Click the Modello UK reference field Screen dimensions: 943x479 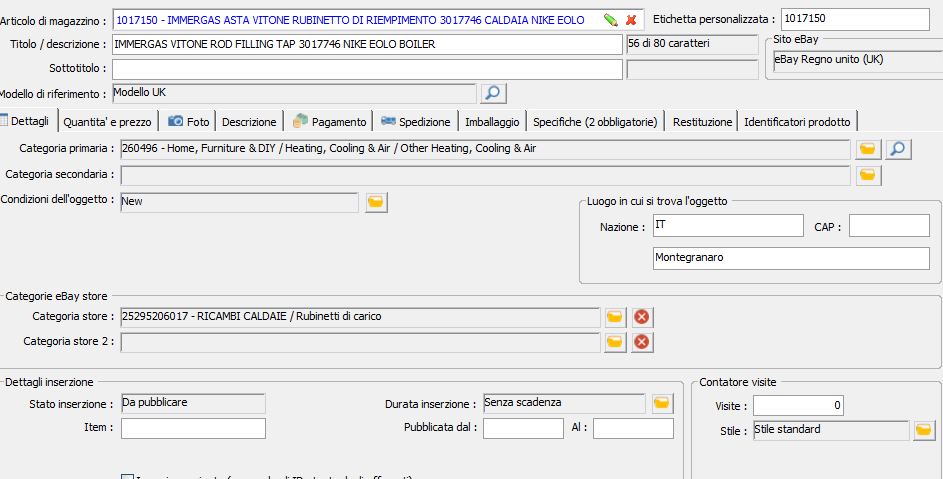point(295,93)
